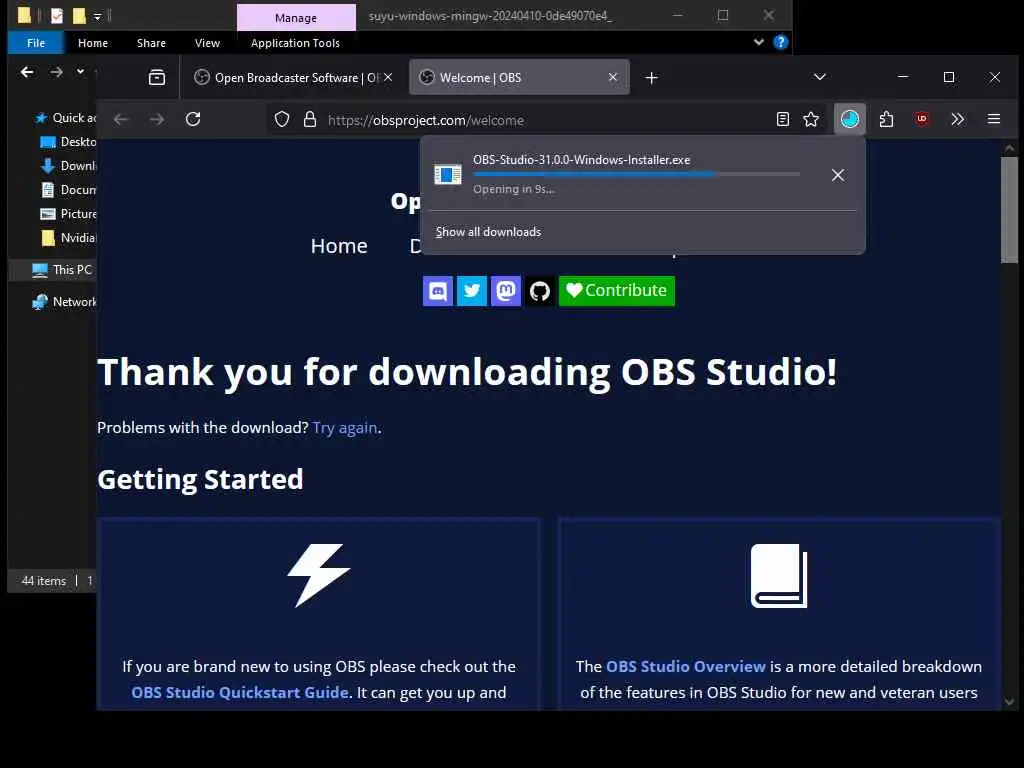Select Quick access in Explorer sidebar
This screenshot has height=768, width=1024.
pyautogui.click(x=65, y=118)
